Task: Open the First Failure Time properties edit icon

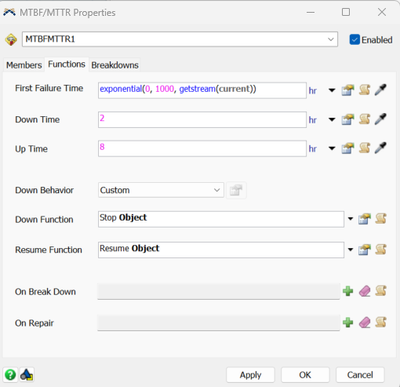Action: tap(347, 90)
